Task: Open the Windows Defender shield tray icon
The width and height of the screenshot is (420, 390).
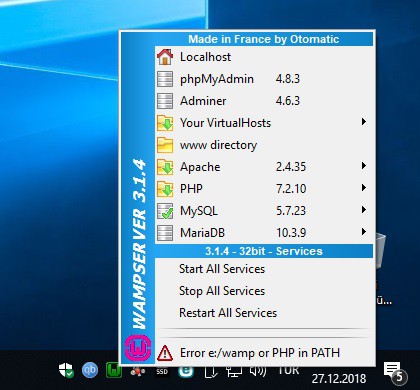Action: pos(66,370)
